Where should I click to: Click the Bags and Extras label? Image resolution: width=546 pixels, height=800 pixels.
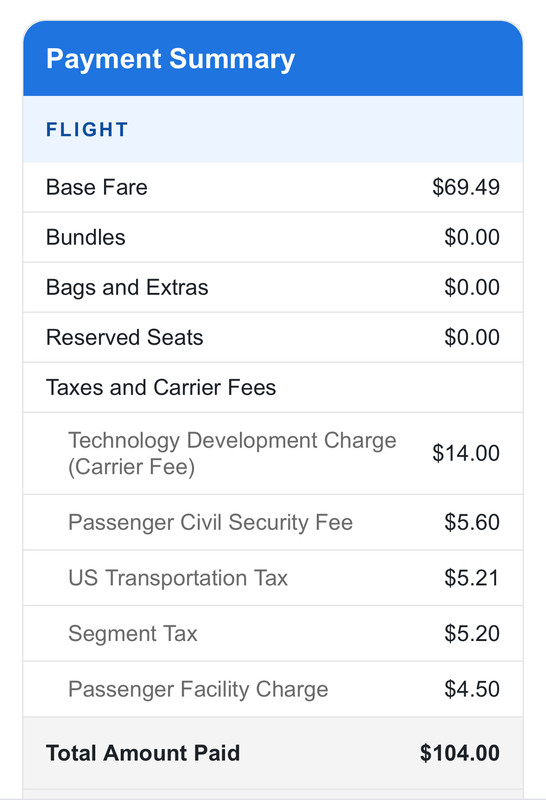click(127, 288)
